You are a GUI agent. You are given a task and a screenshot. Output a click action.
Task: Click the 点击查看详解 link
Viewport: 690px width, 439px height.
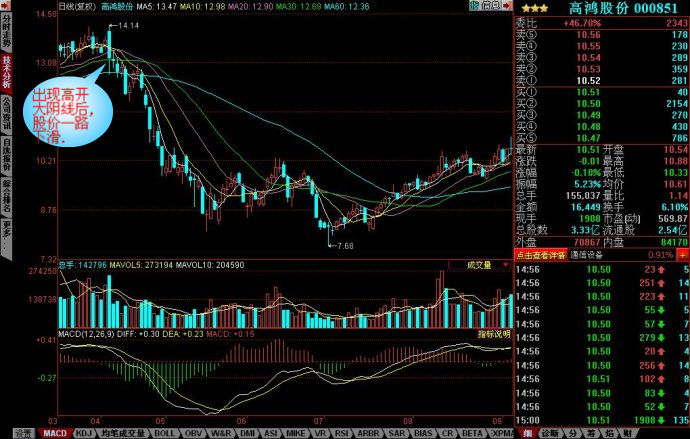coord(540,255)
